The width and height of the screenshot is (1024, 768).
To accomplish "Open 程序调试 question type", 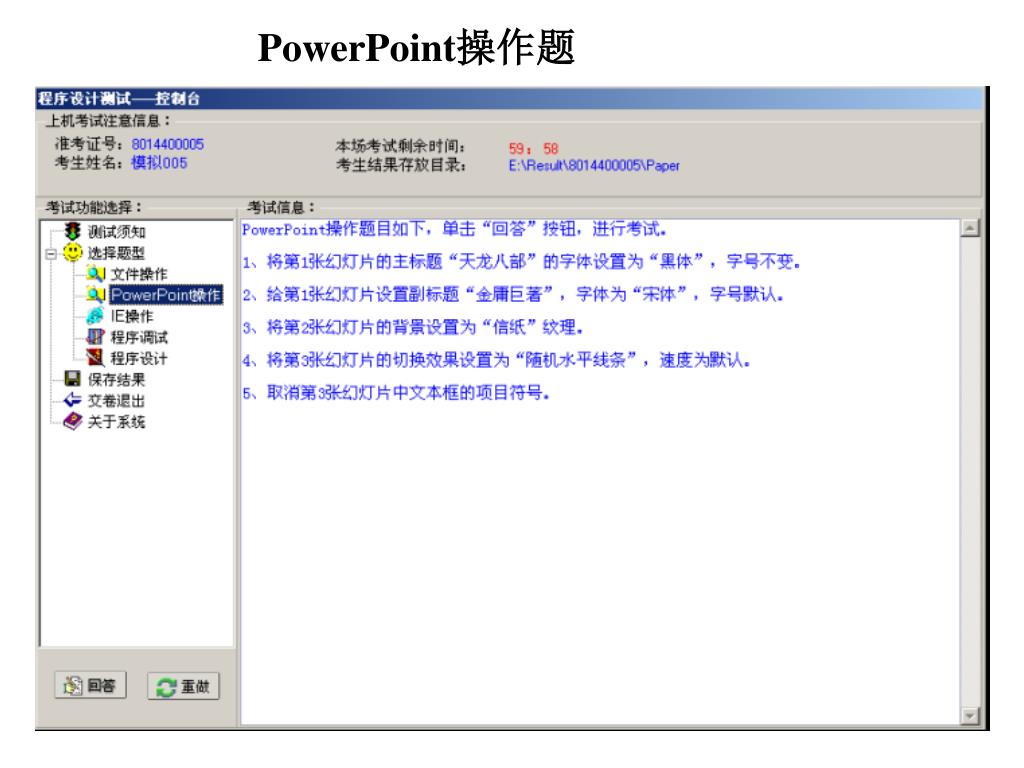I will click(x=138, y=337).
